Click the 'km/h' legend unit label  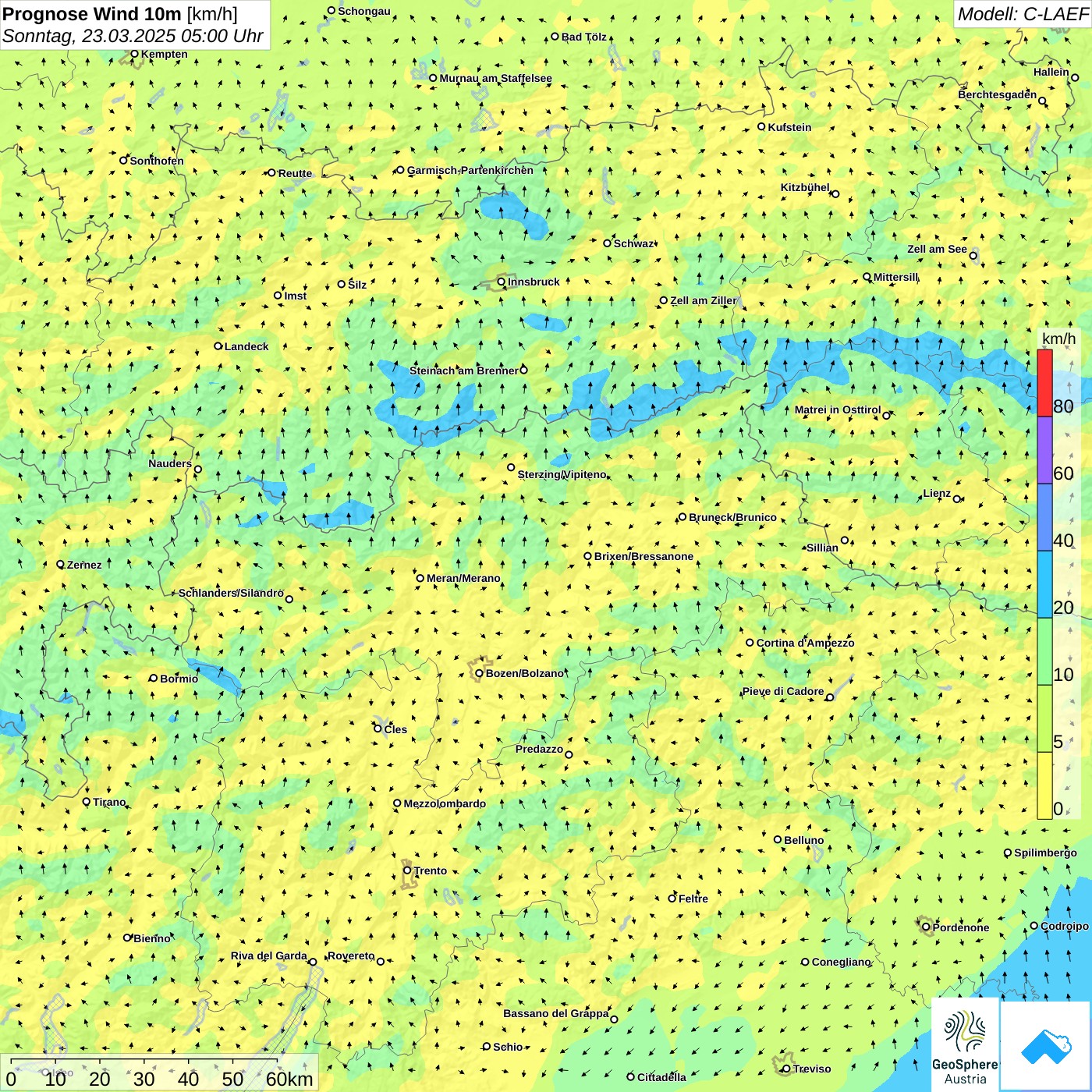(x=1058, y=339)
